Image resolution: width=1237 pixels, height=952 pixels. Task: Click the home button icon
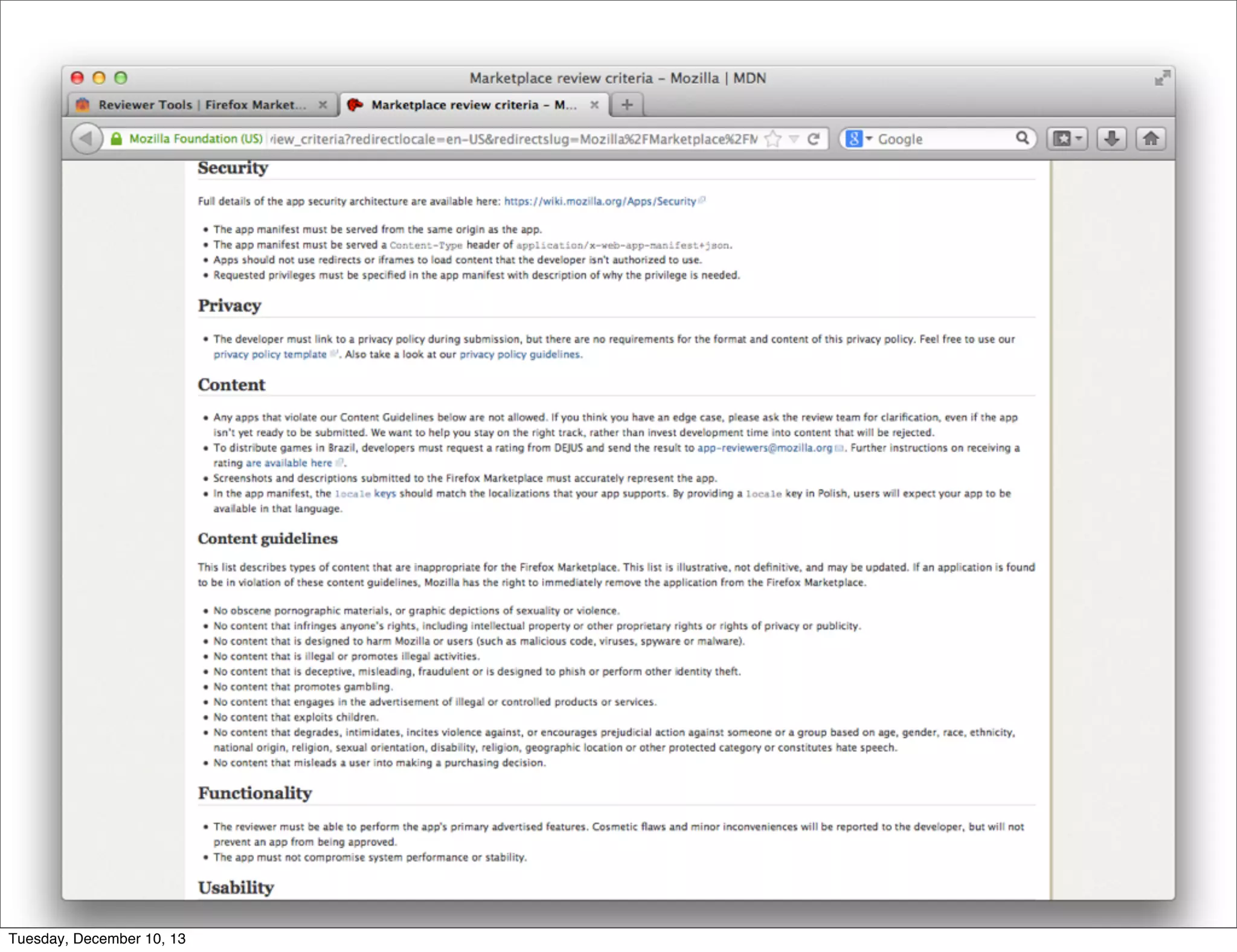1151,139
